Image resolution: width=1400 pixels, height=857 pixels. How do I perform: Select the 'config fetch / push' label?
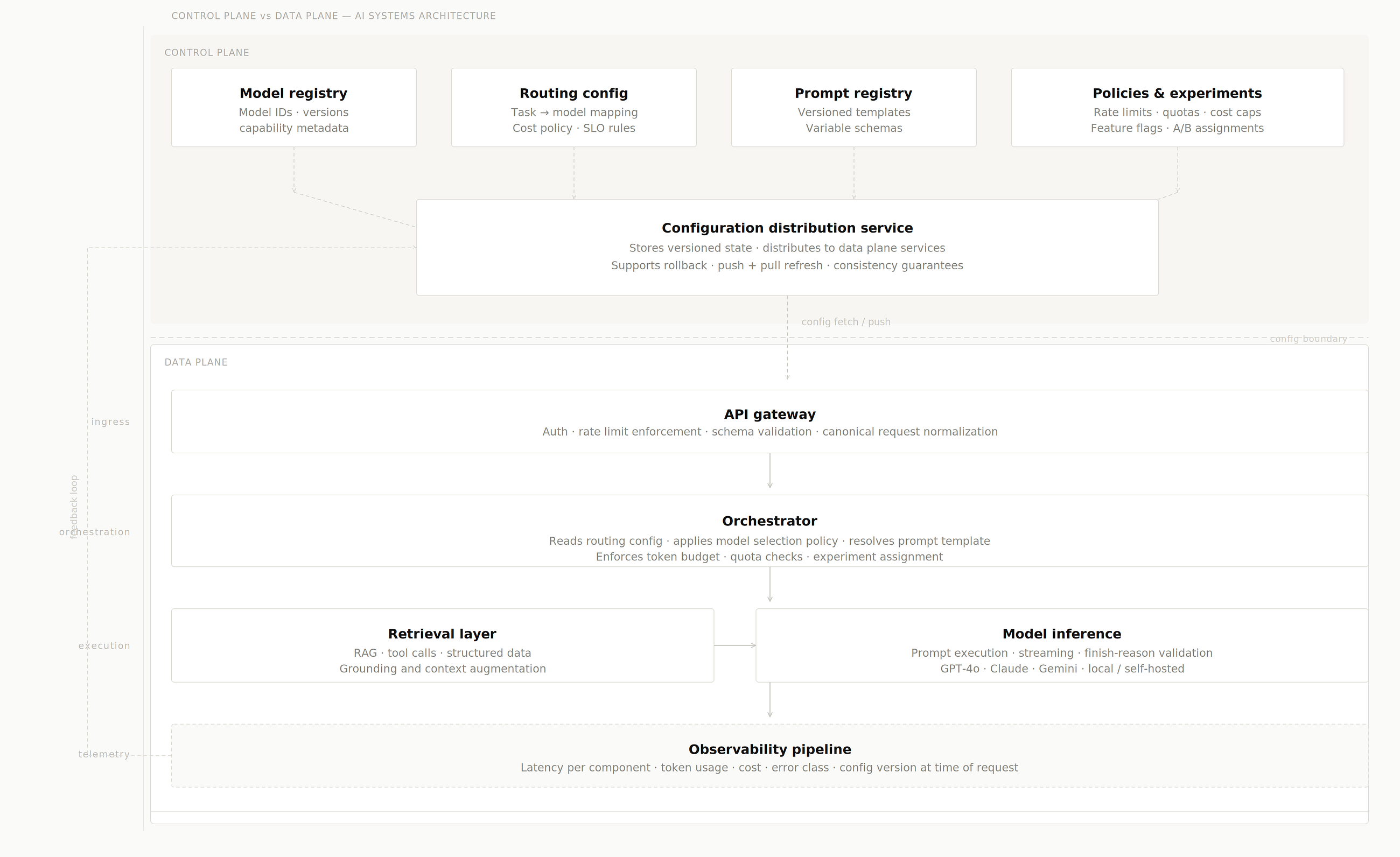coord(846,322)
